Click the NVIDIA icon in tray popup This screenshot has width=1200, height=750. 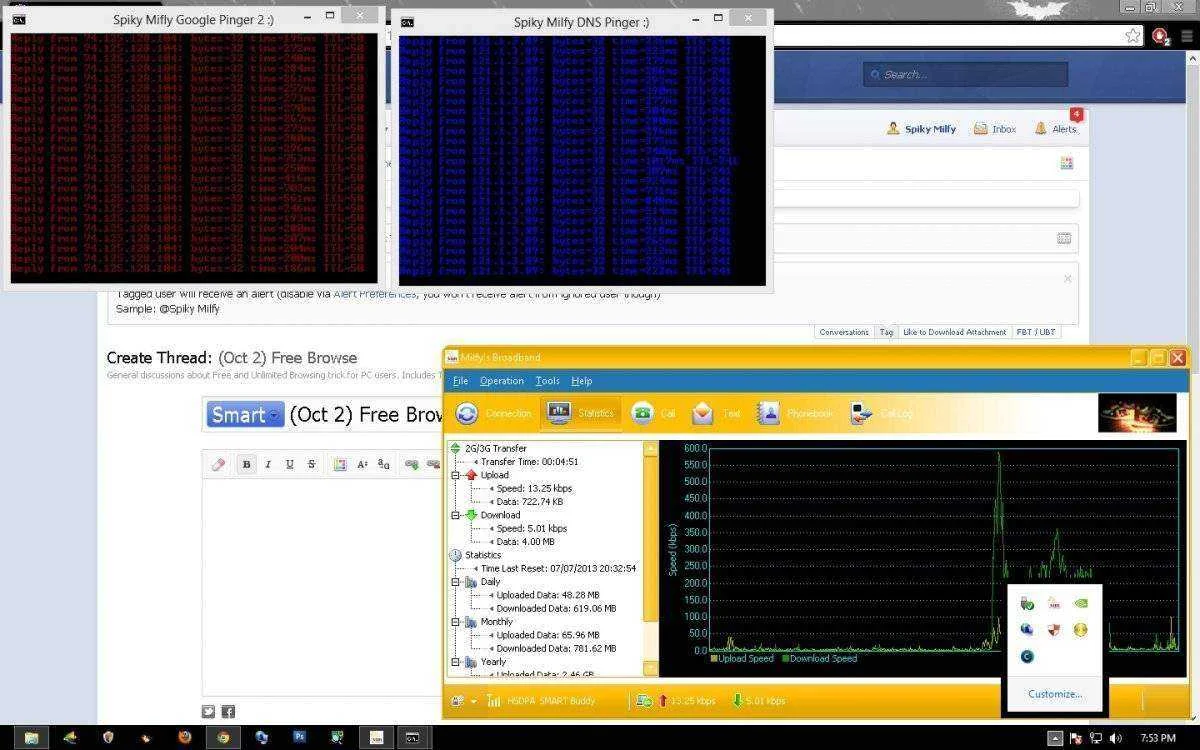1081,603
